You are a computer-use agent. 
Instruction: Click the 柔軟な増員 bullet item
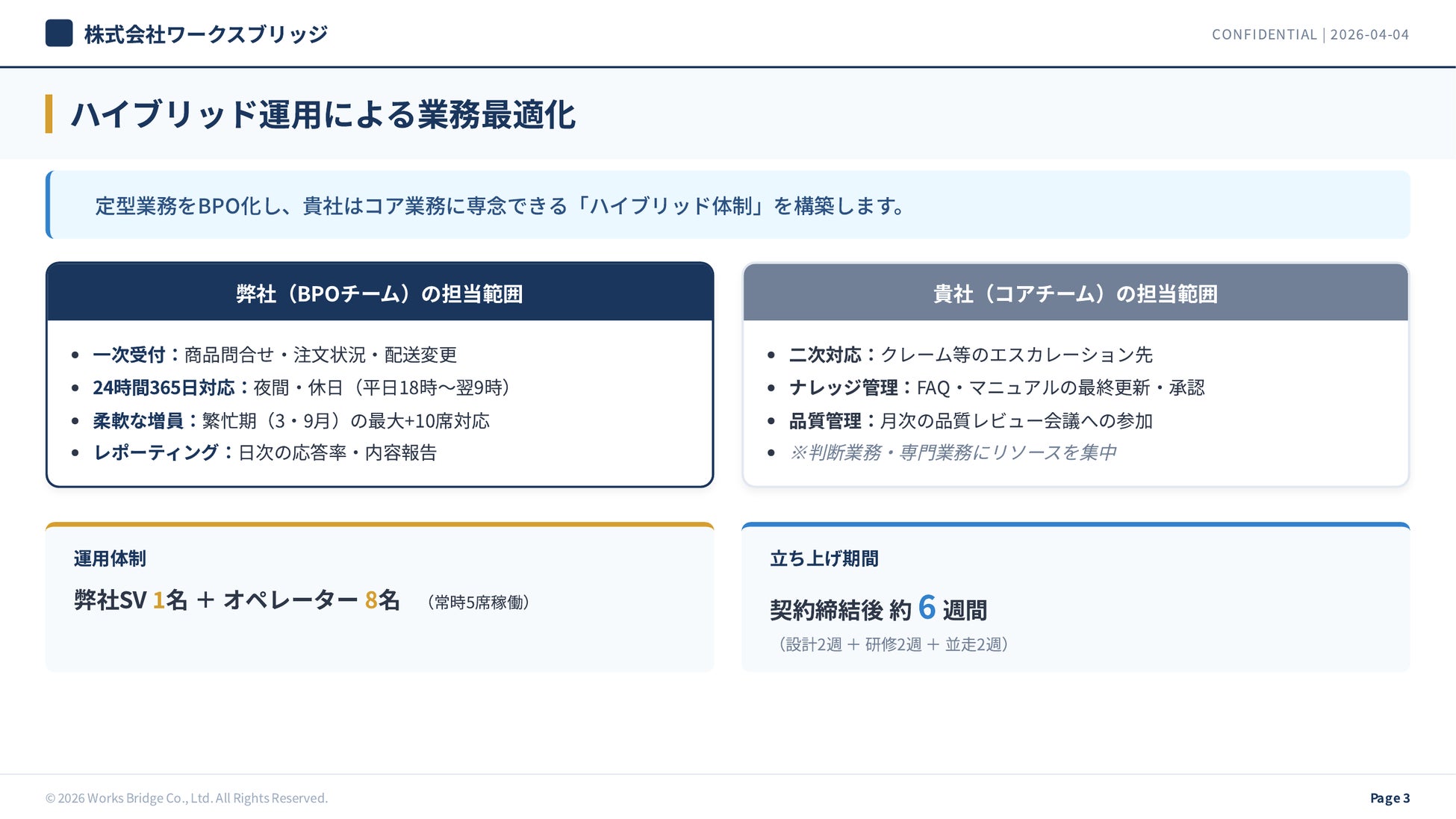(291, 420)
